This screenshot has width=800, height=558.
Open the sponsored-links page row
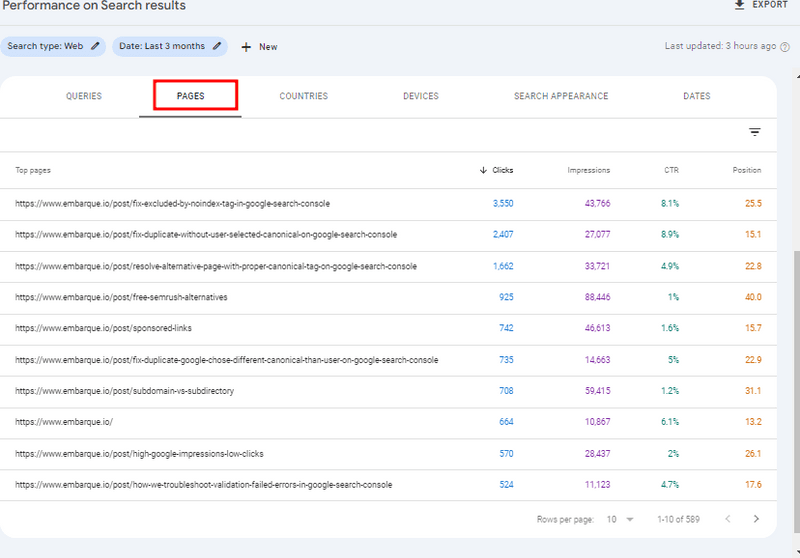coord(388,329)
